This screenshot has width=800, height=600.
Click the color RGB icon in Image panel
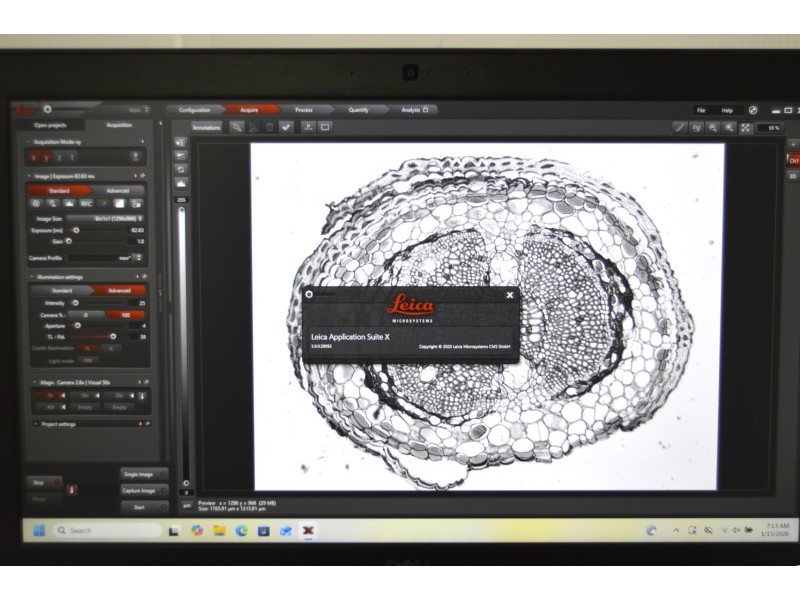point(103,204)
